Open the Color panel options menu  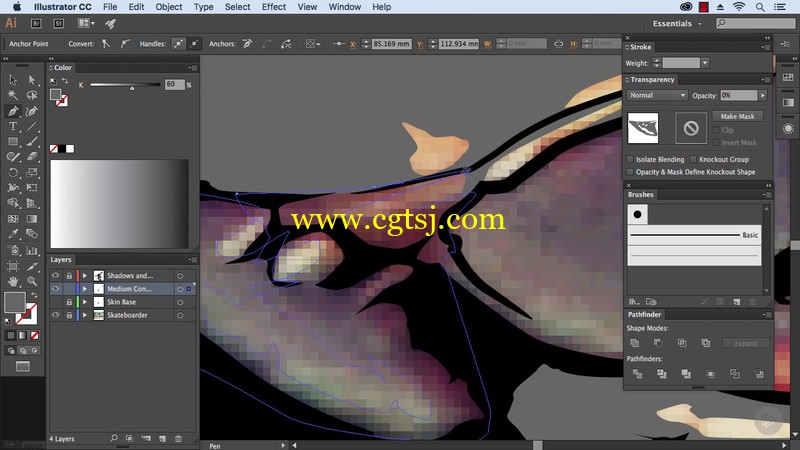(x=193, y=67)
